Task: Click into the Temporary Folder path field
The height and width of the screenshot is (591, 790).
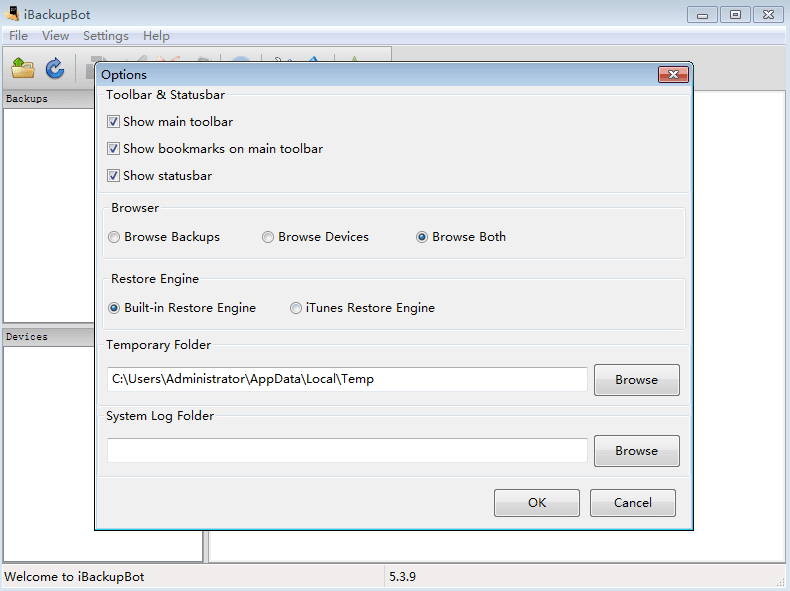Action: tap(347, 380)
